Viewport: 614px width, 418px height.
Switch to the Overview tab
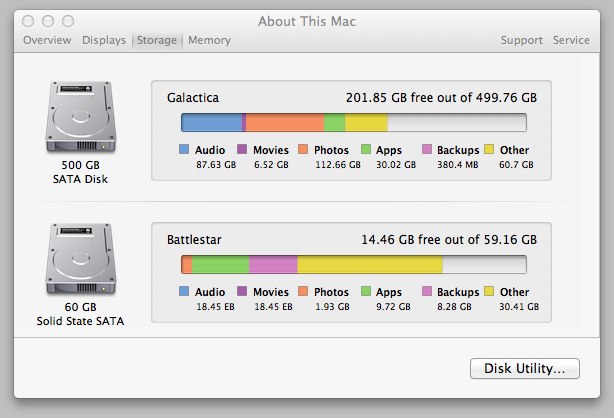tap(47, 40)
